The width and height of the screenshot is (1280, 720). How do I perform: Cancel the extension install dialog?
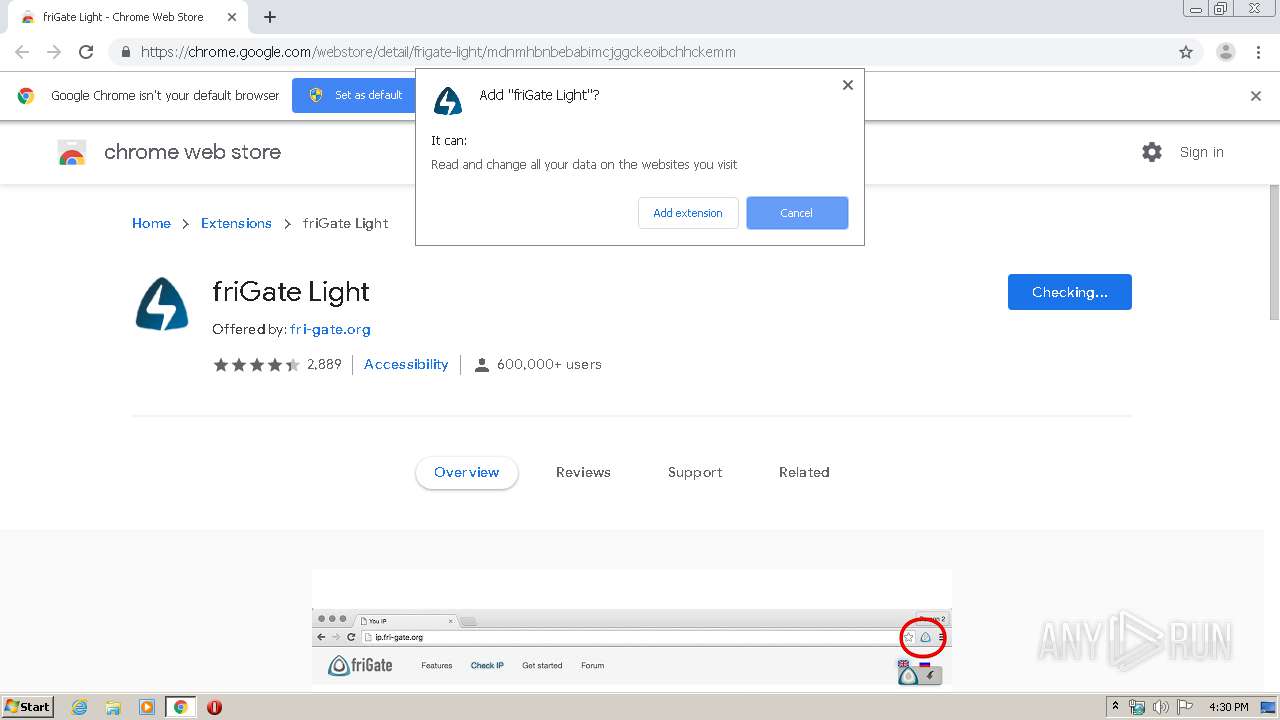click(x=797, y=213)
